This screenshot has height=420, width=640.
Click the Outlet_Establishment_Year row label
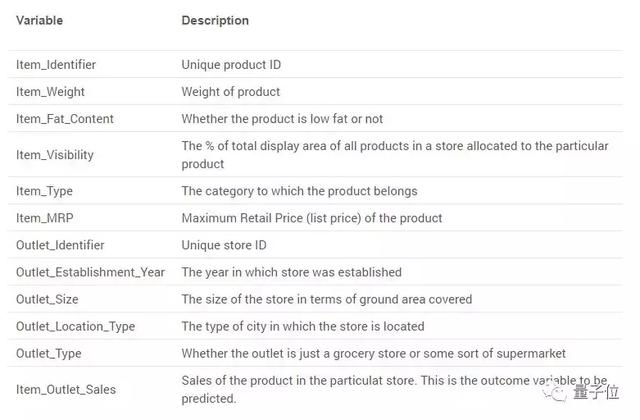(x=90, y=272)
